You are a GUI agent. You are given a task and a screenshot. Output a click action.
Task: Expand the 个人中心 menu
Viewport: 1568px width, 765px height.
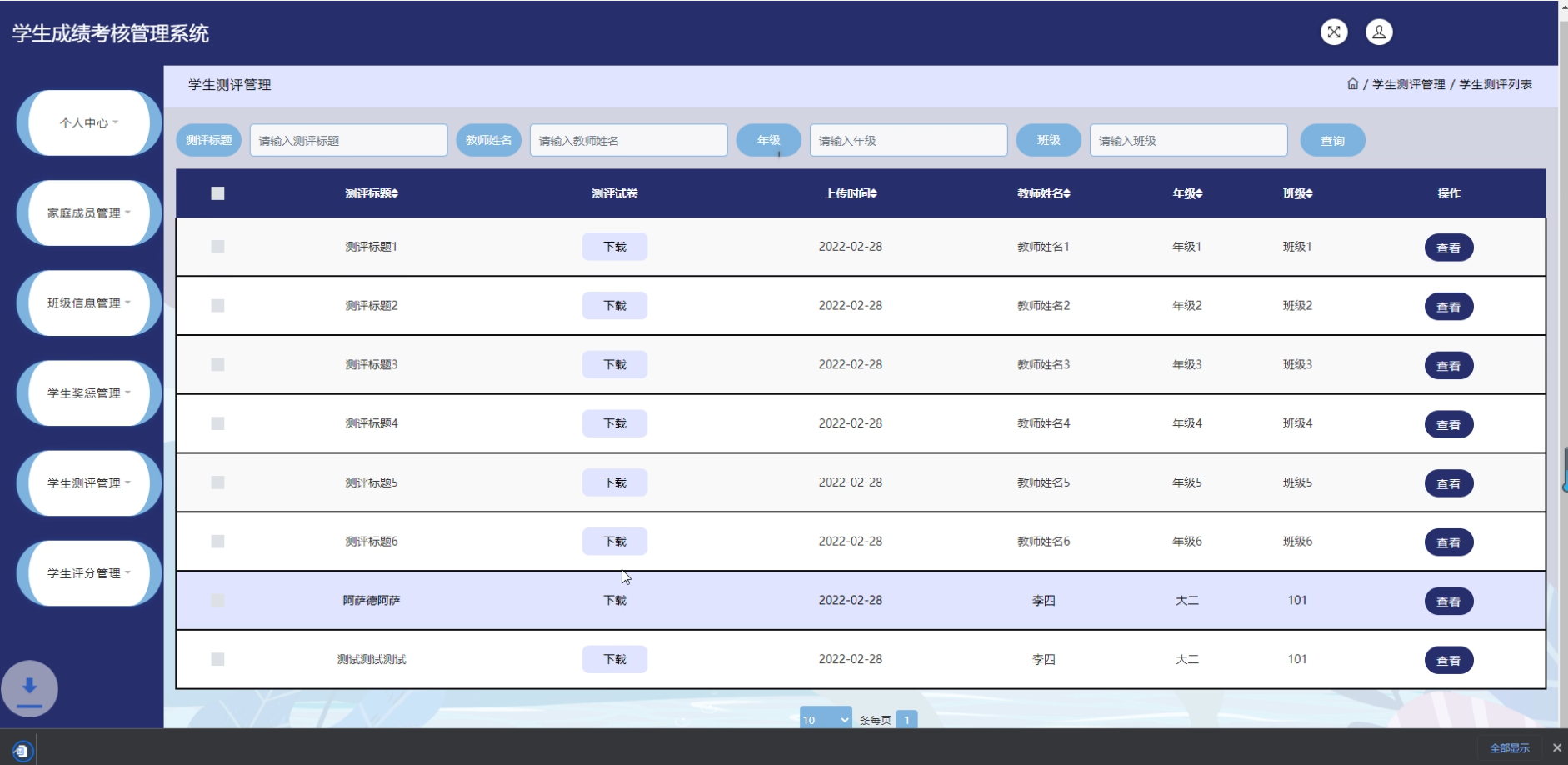pos(89,123)
